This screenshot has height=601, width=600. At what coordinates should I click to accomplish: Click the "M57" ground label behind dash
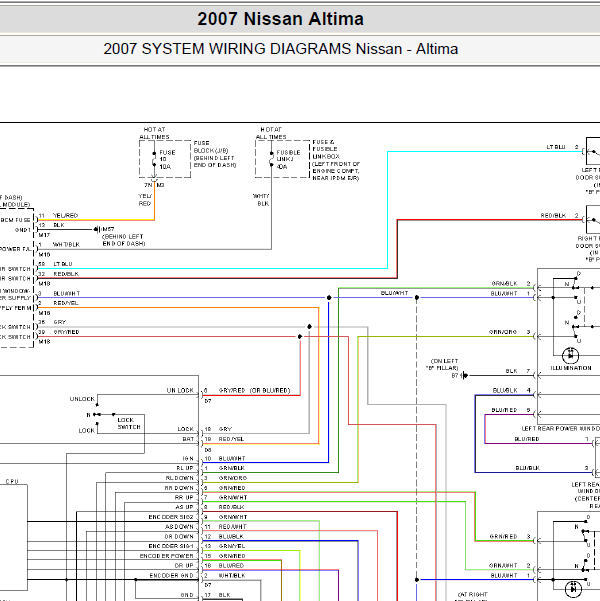click(108, 229)
